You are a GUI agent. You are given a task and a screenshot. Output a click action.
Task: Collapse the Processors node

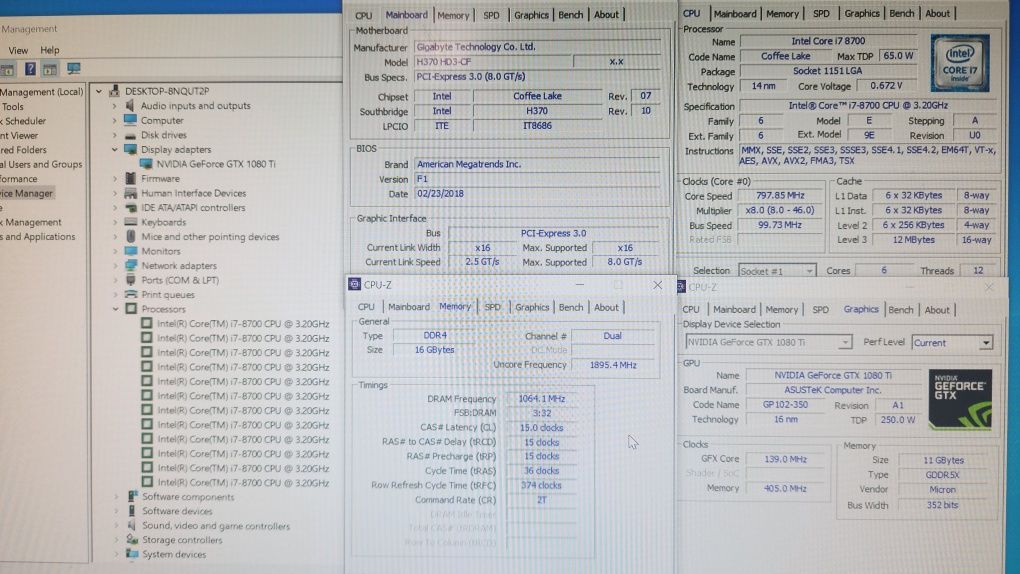click(114, 308)
